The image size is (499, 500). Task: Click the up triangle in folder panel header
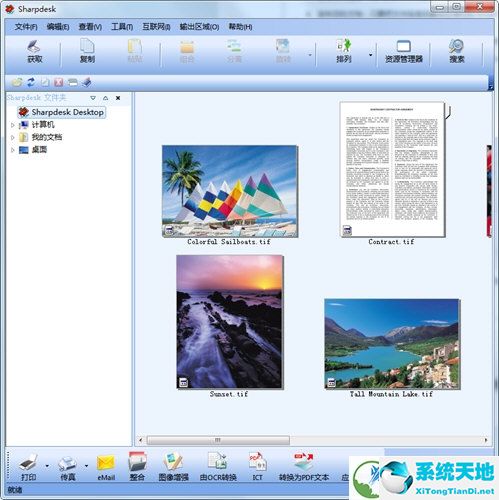point(106,98)
